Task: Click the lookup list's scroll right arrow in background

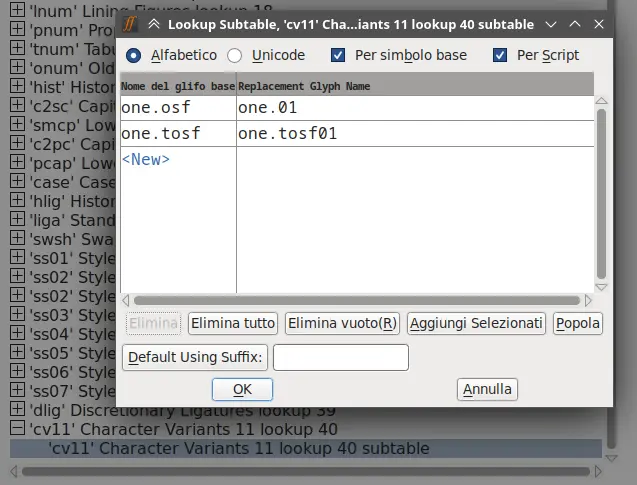Action: coord(598,472)
